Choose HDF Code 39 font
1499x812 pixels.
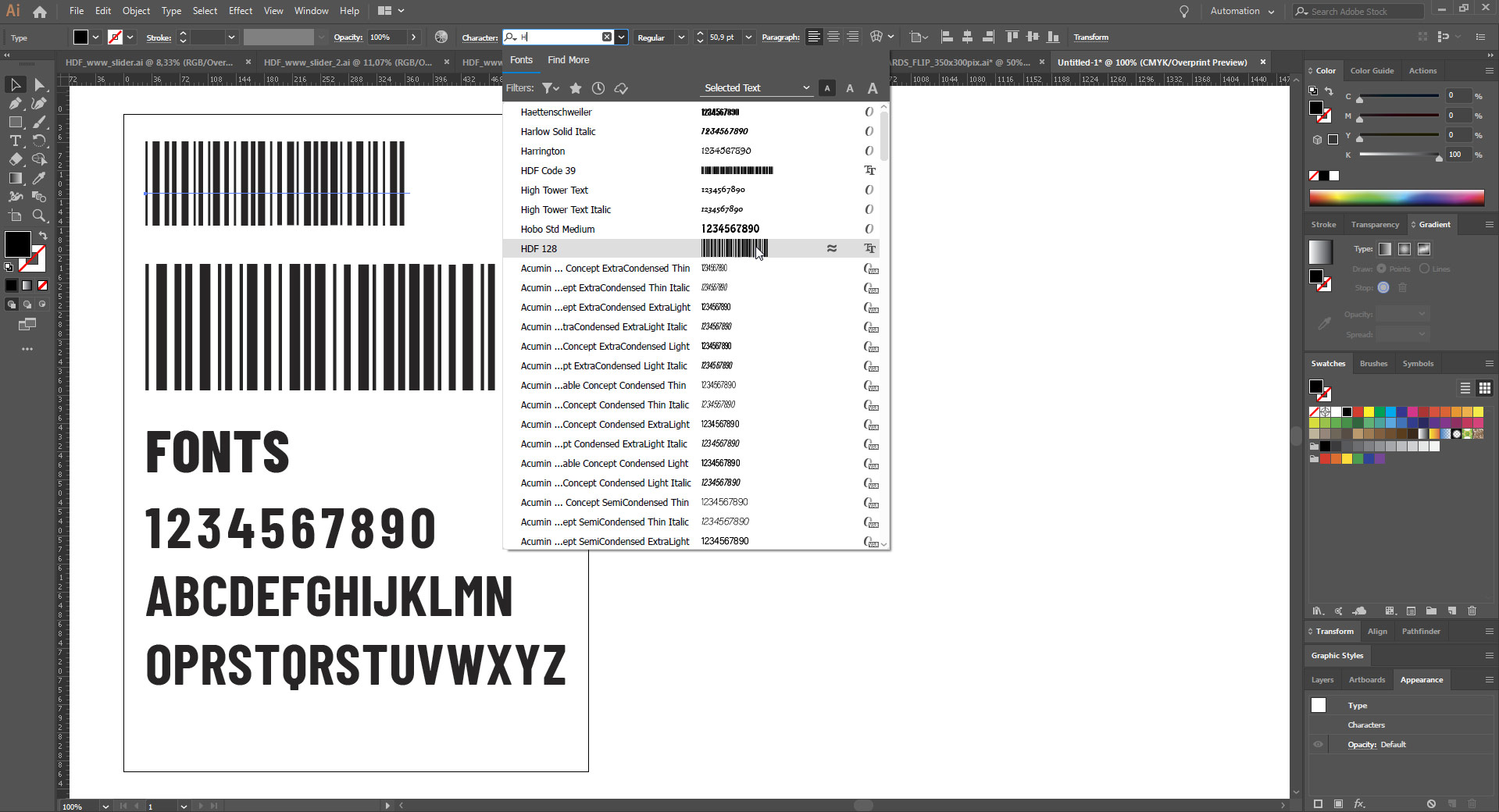(x=548, y=170)
